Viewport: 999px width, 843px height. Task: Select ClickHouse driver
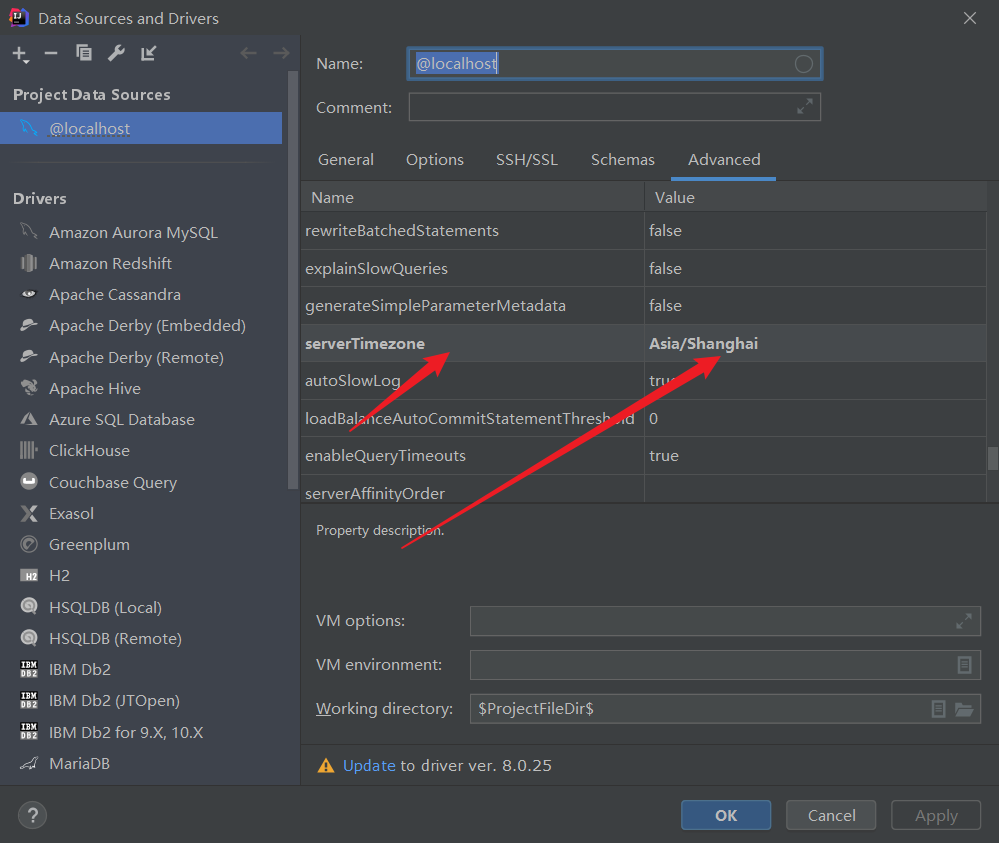[x=89, y=451]
